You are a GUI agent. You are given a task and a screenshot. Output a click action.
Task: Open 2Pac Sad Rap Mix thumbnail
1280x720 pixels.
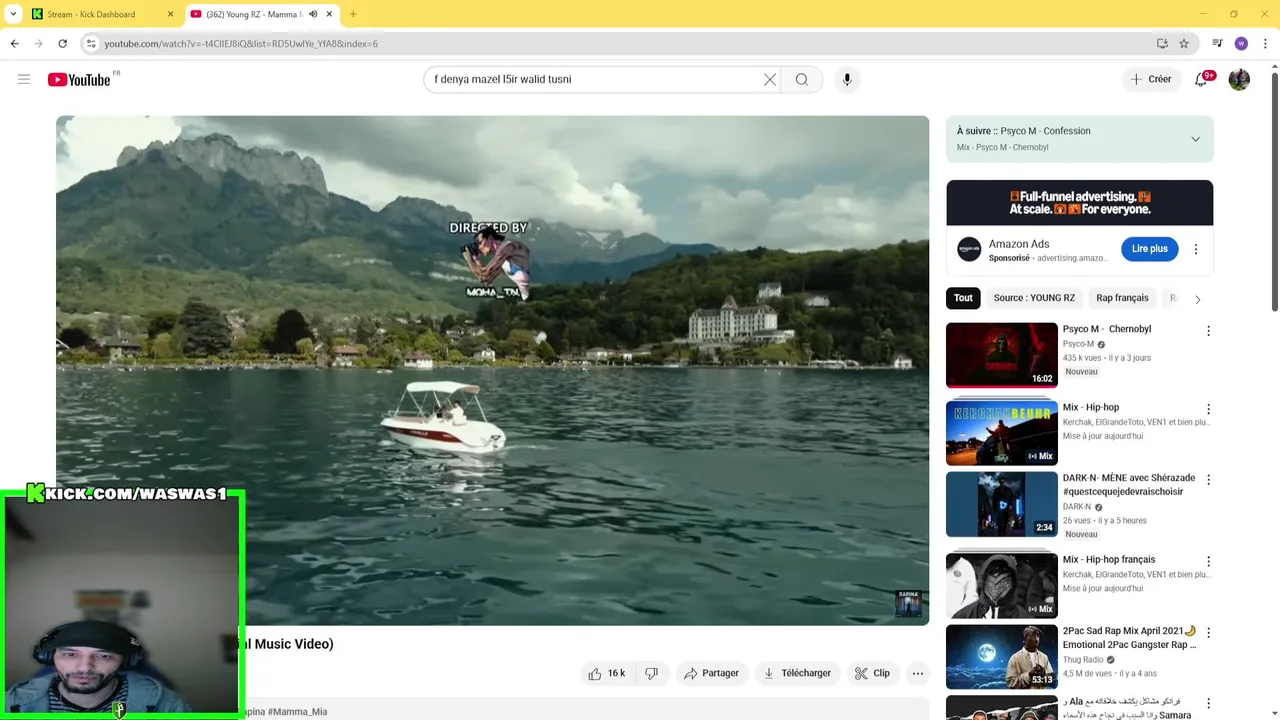pyautogui.click(x=1001, y=657)
